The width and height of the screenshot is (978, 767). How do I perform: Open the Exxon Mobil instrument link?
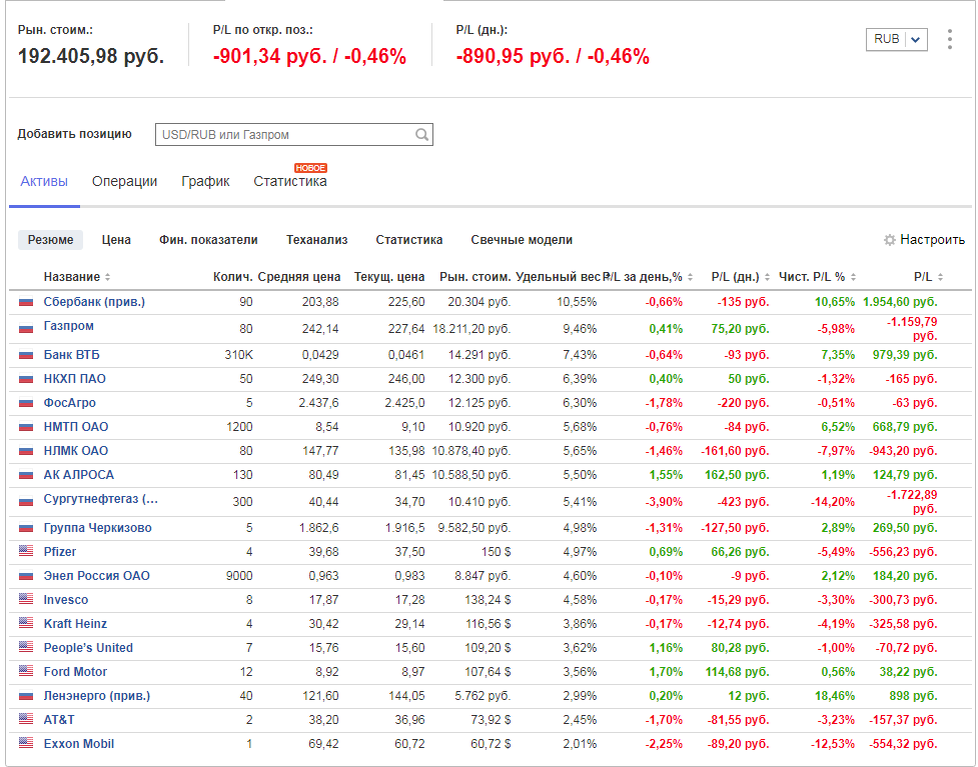79,743
